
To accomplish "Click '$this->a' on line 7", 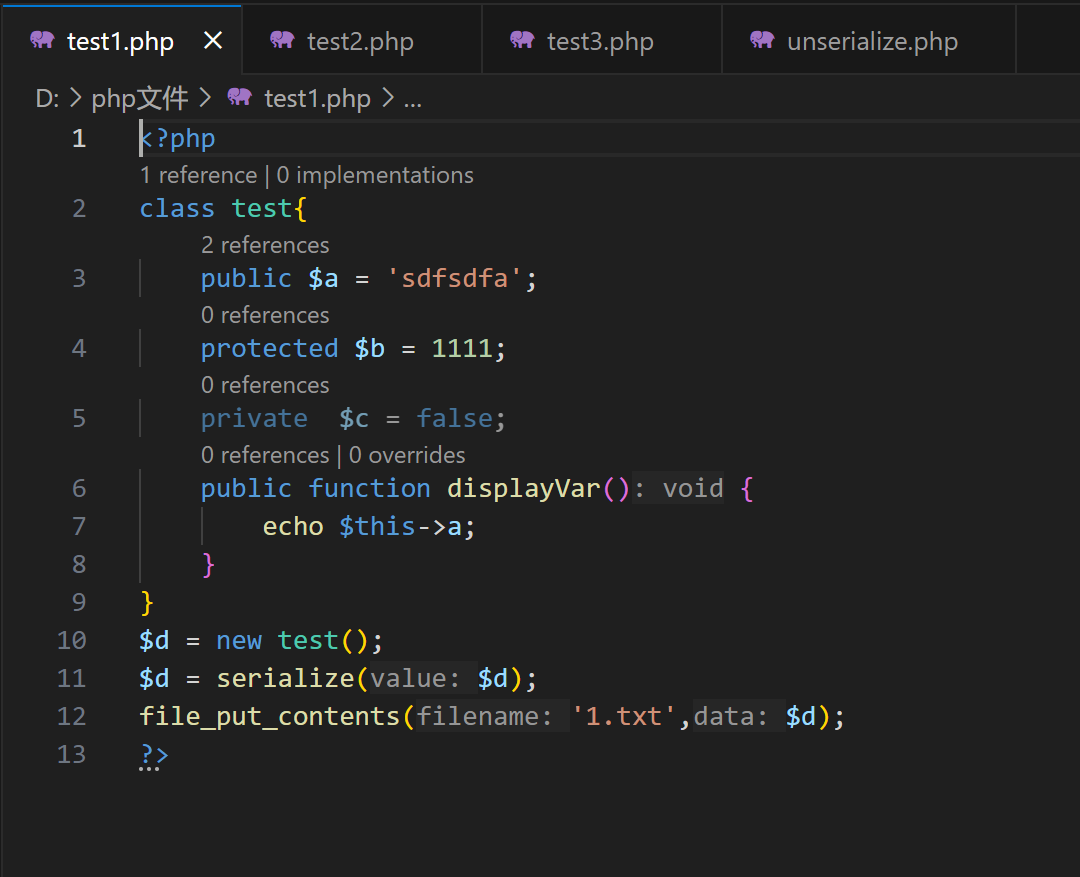I will click(x=400, y=527).
